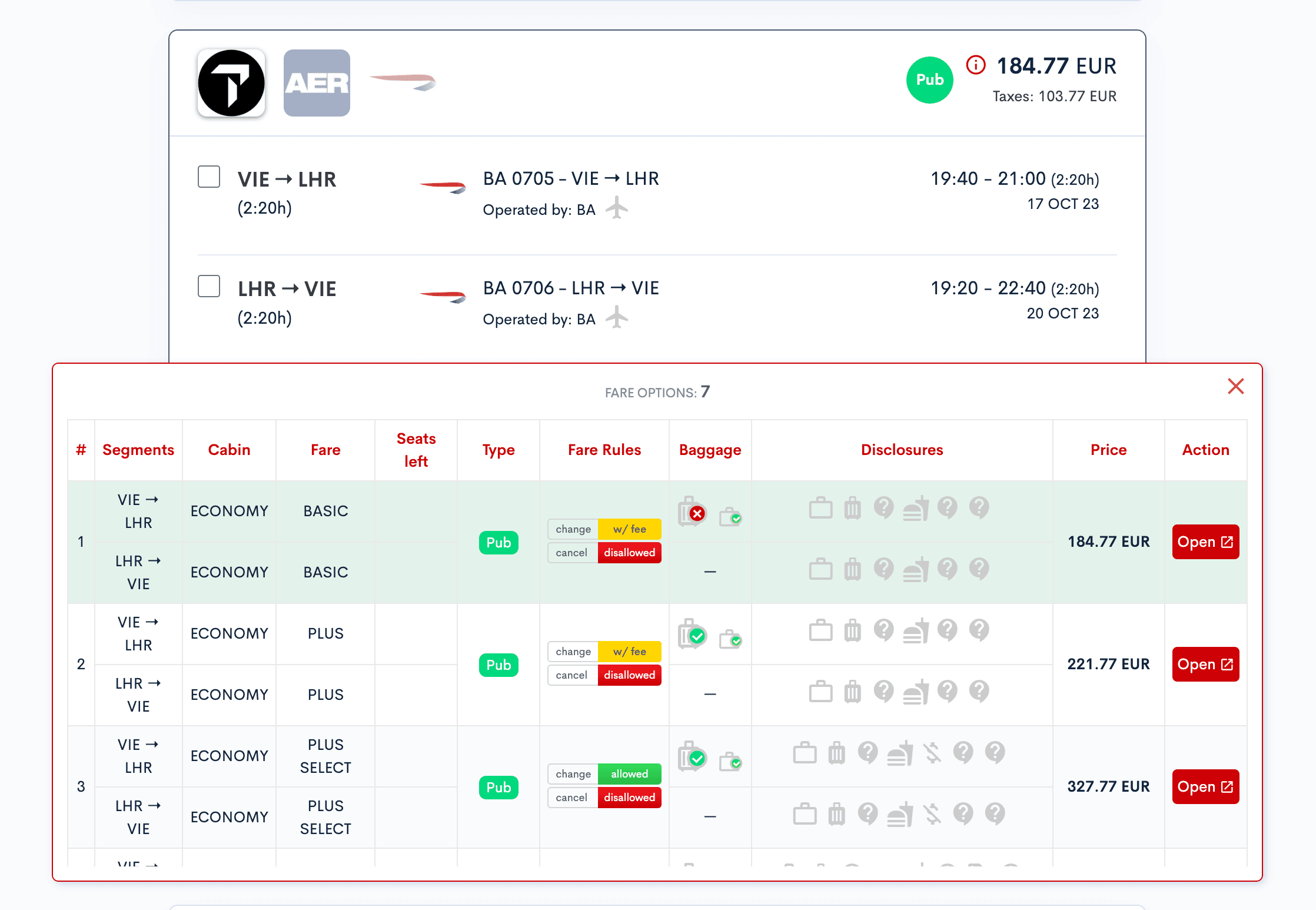Click checked bag included icon for PLUS SELECT
The height and width of the screenshot is (910, 1316).
click(692, 756)
